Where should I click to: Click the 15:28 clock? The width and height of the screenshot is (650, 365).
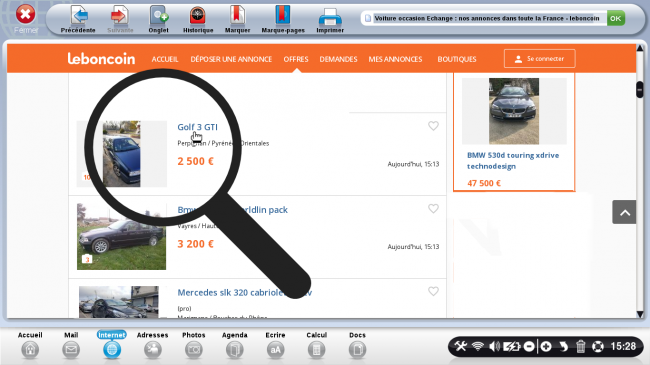tap(623, 346)
